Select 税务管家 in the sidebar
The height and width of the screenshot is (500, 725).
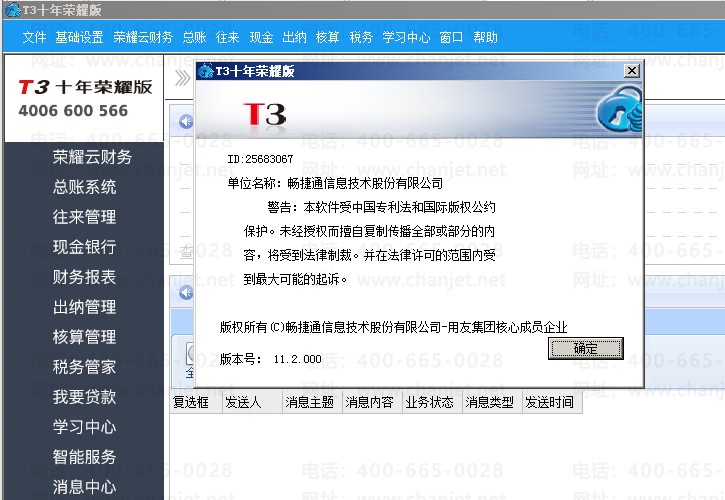[84, 367]
